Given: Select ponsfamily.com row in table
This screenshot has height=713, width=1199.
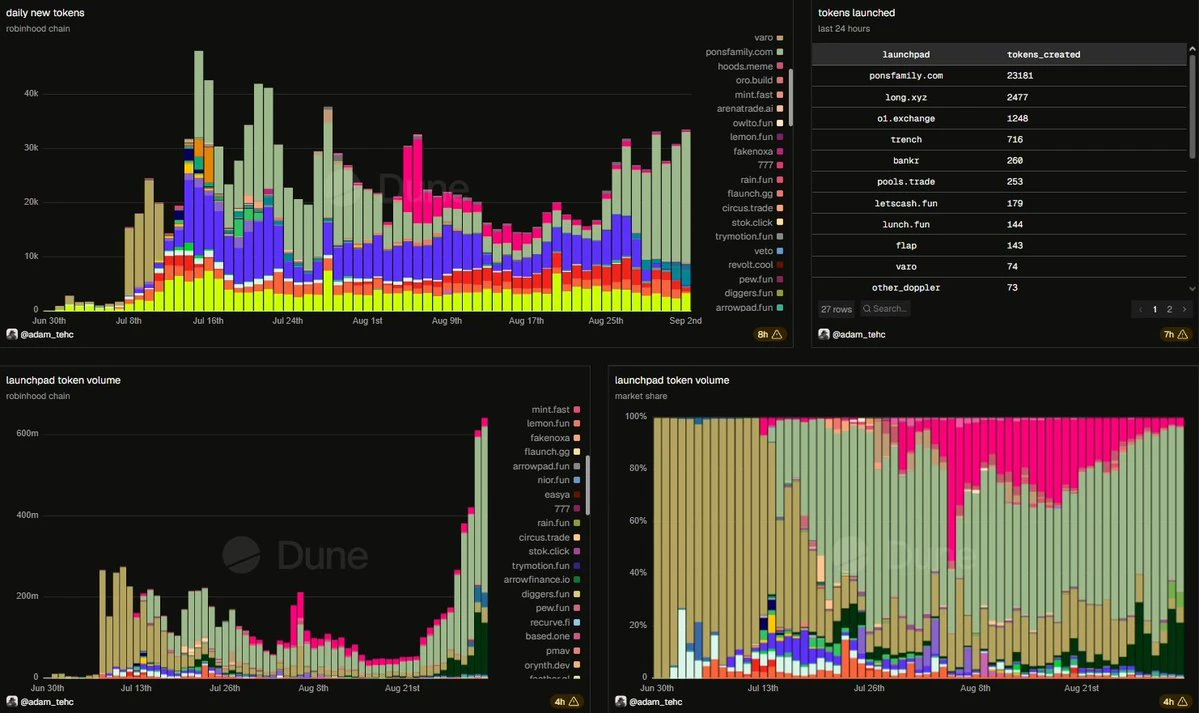Looking at the screenshot, I should pyautogui.click(x=999, y=76).
